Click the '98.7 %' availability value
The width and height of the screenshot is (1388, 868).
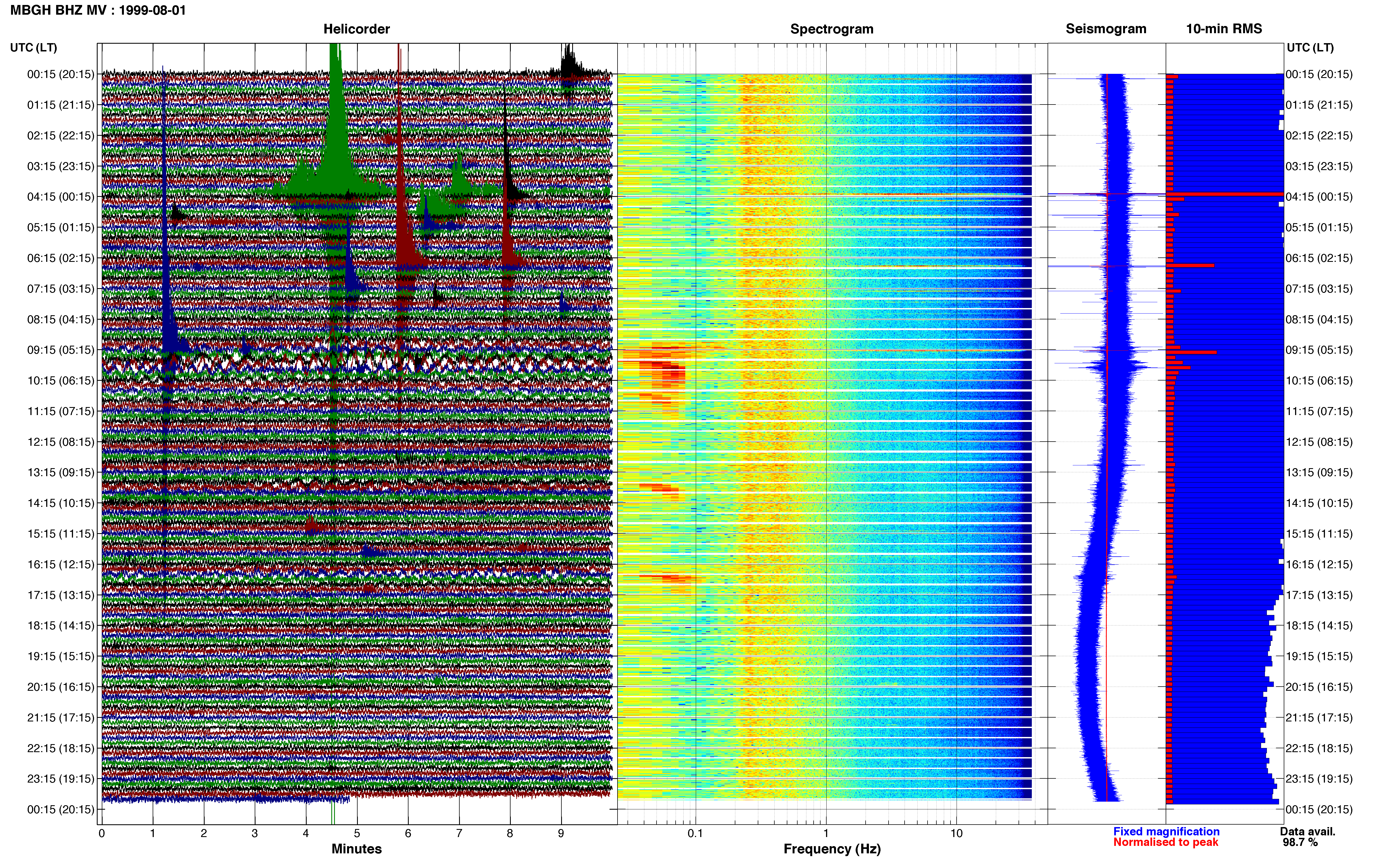tap(1300, 843)
